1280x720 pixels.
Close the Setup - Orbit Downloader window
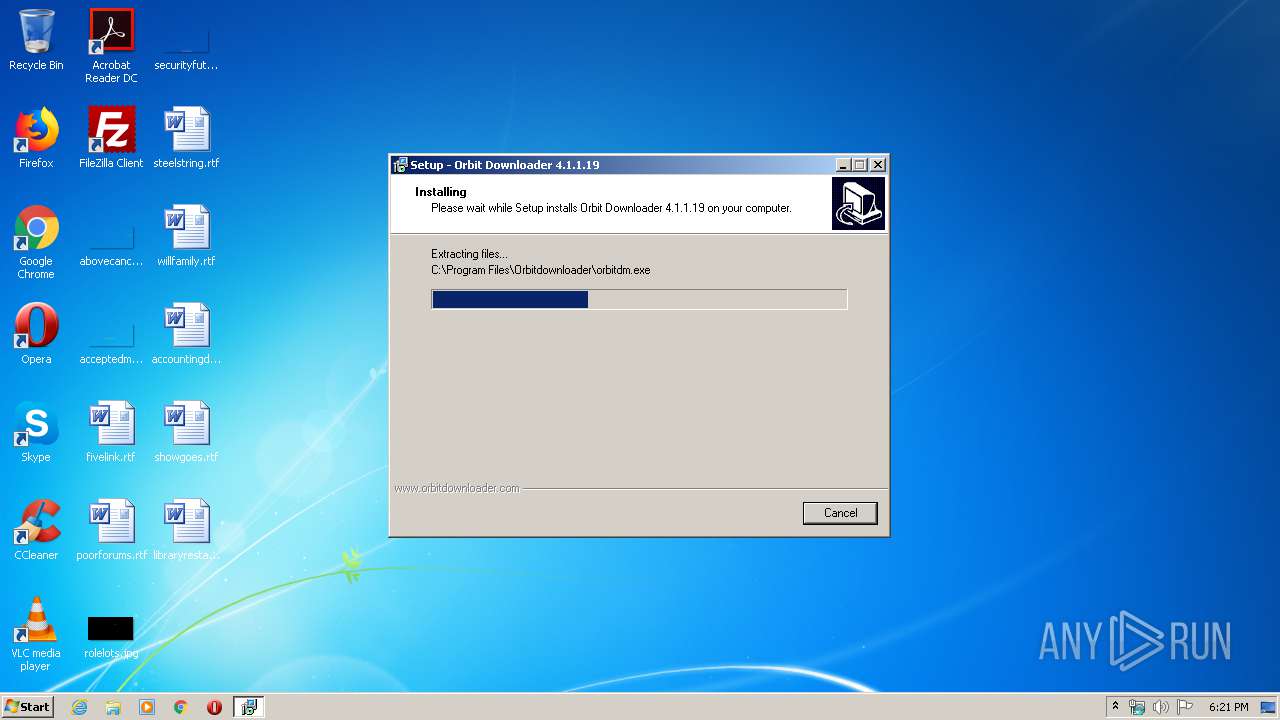click(x=878, y=165)
